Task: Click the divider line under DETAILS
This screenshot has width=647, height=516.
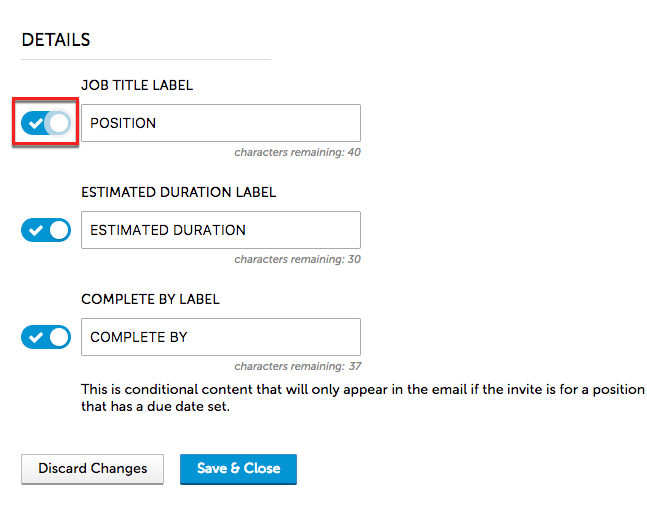Action: point(146,60)
